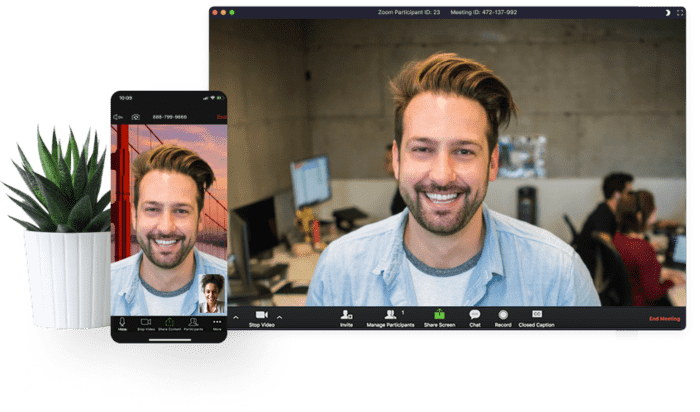Click End Meeting in the desktop window
The image size is (700, 412).
coord(664,319)
